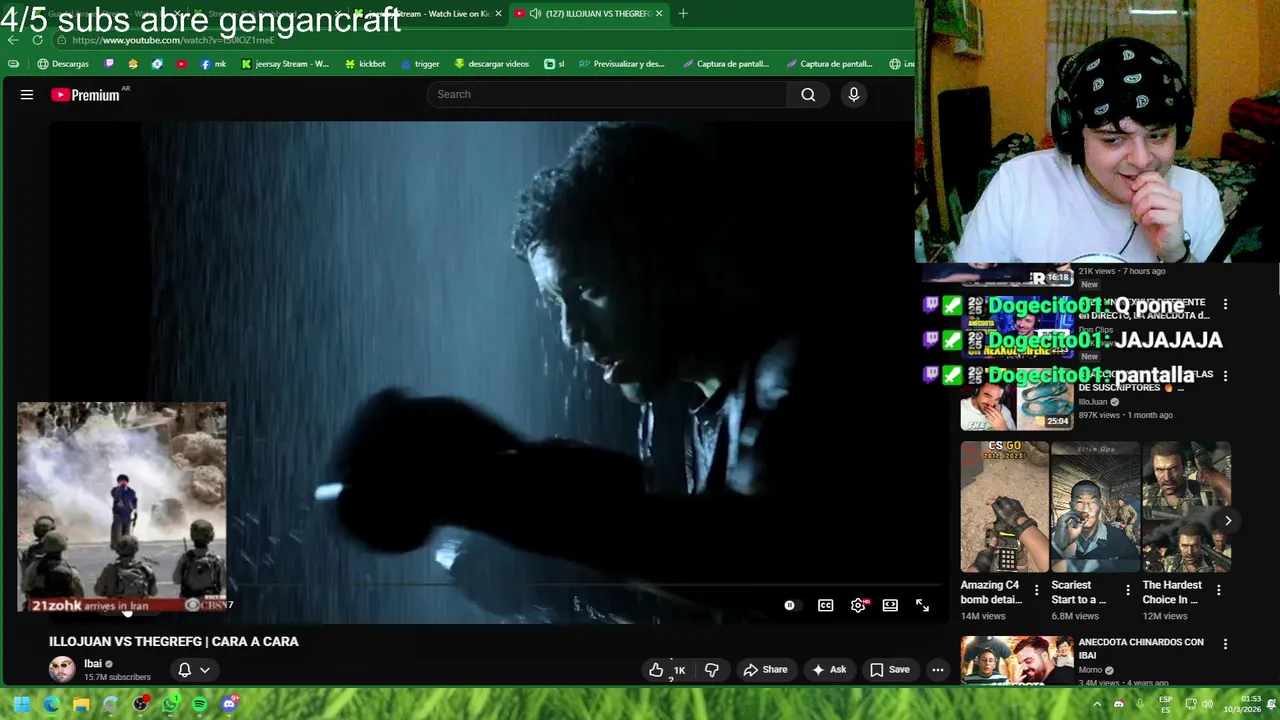Open Ibai's channel avatar
The height and width of the screenshot is (720, 1280).
[62, 669]
